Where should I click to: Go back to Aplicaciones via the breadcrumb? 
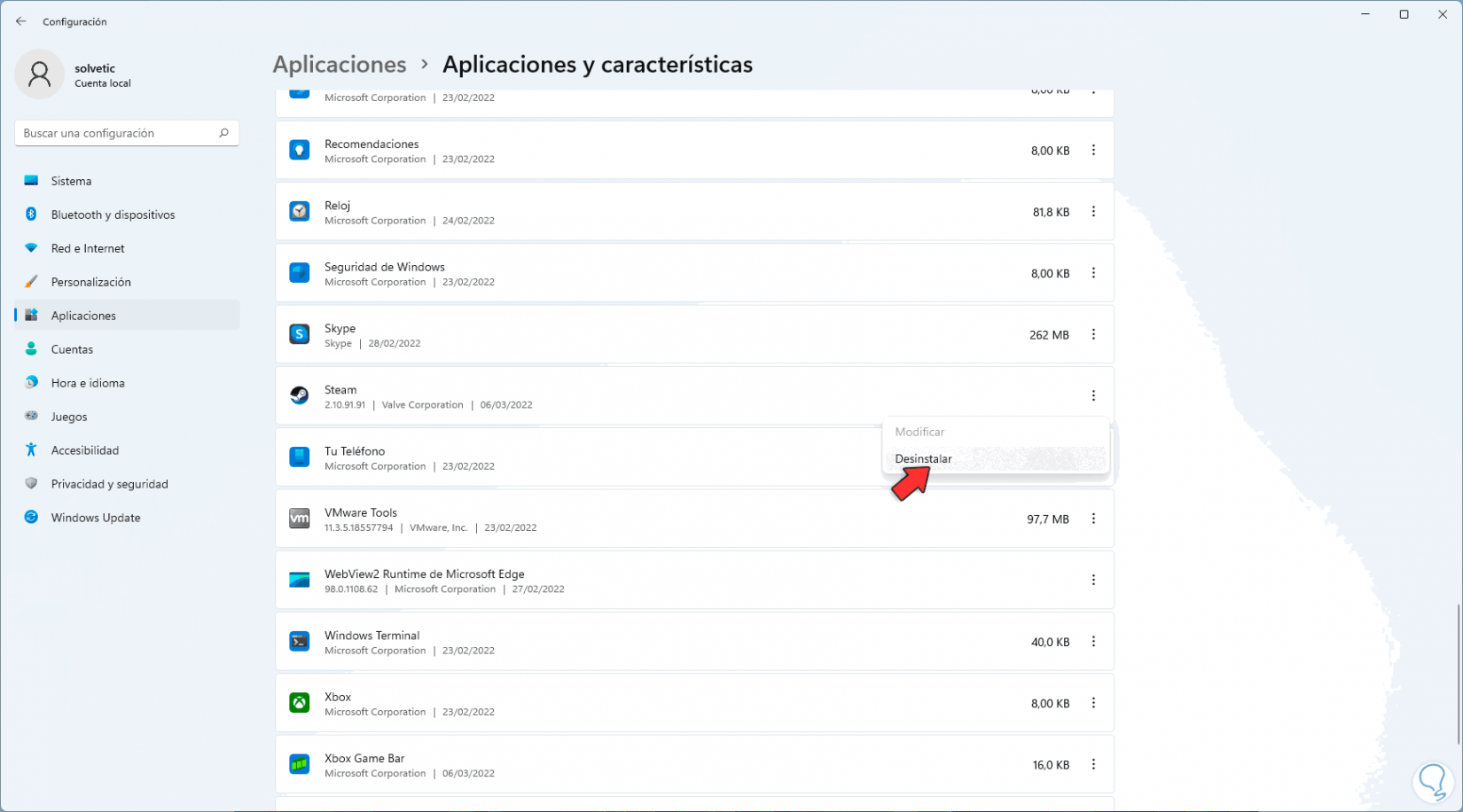340,65
